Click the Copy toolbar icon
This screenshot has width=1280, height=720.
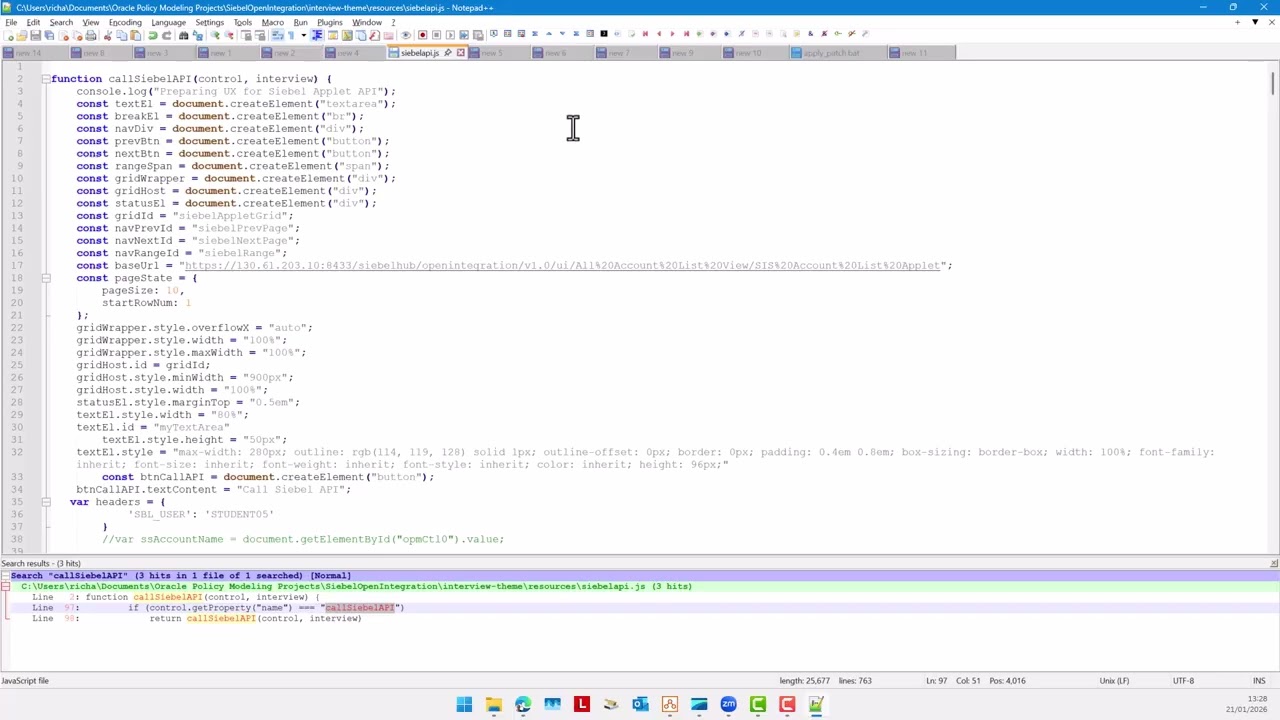point(121,34)
